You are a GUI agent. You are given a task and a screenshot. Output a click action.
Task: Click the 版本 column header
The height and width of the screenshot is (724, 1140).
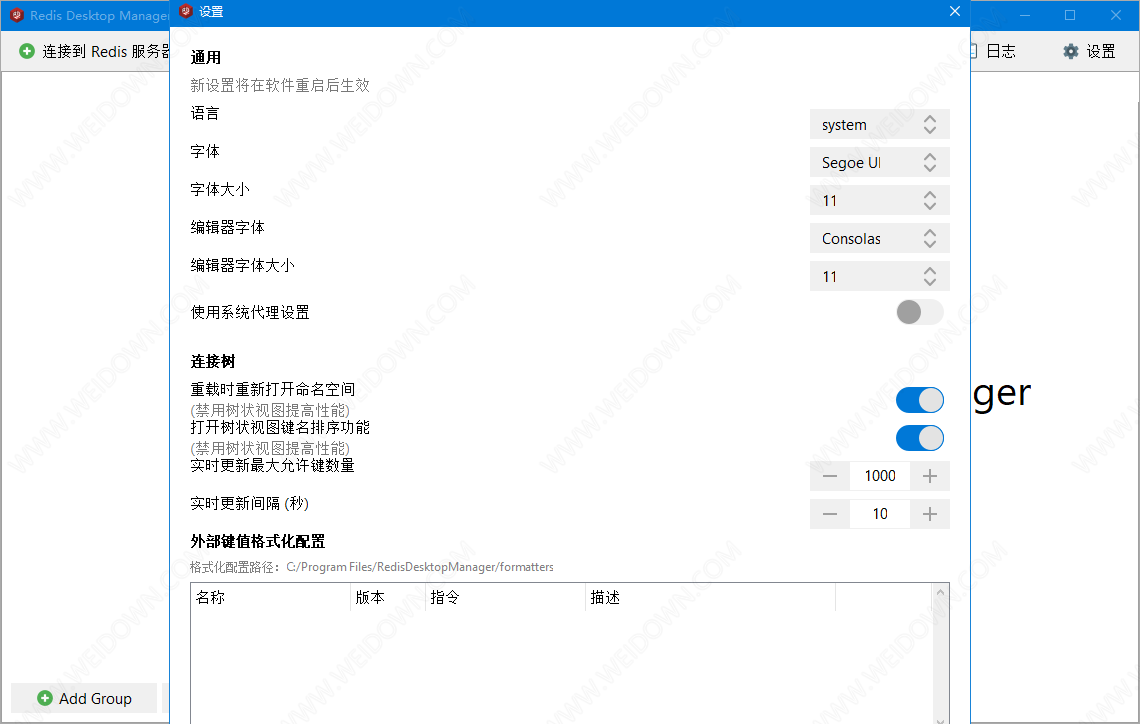click(x=388, y=598)
